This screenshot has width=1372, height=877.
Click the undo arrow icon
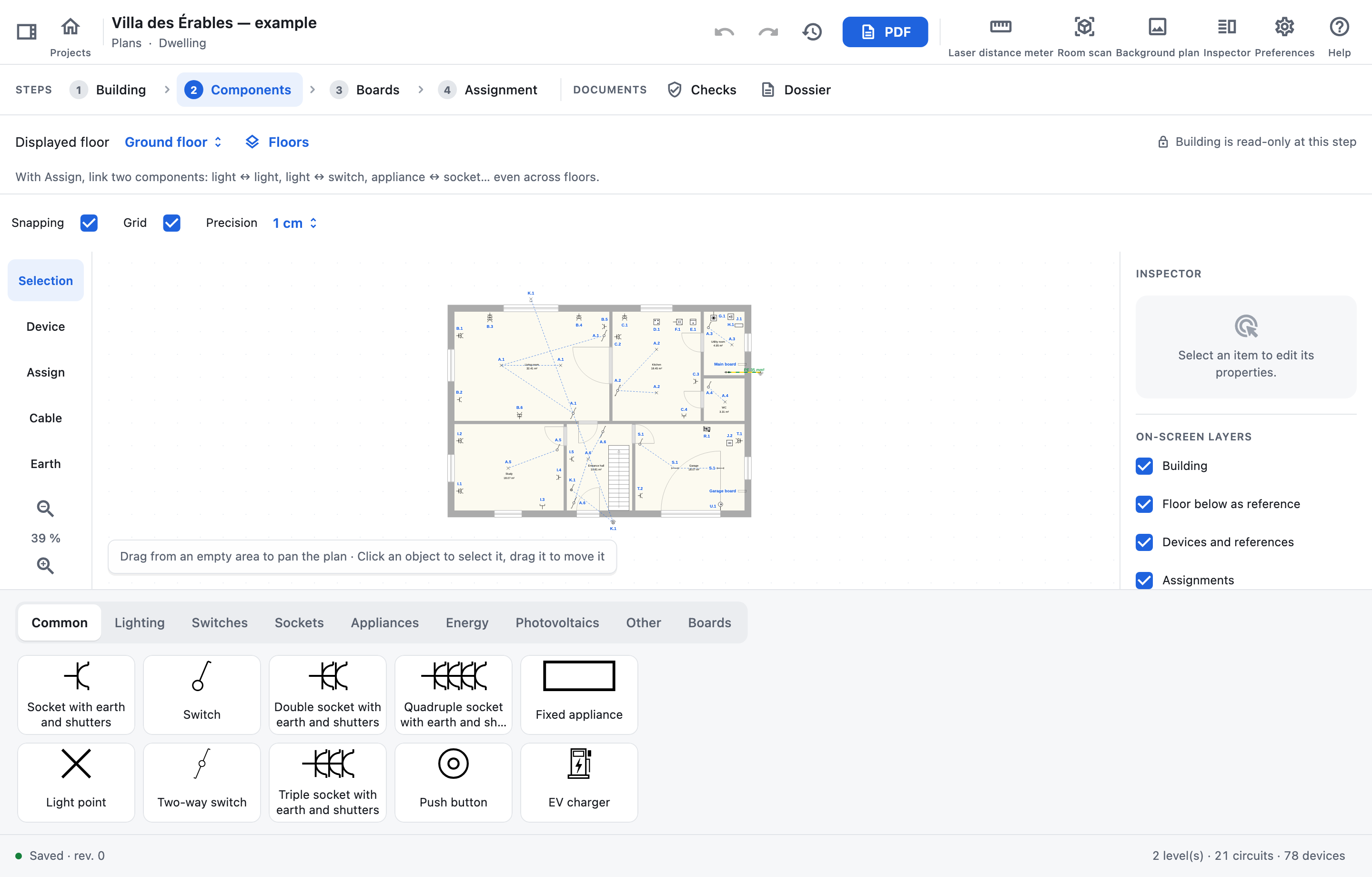pyautogui.click(x=724, y=32)
